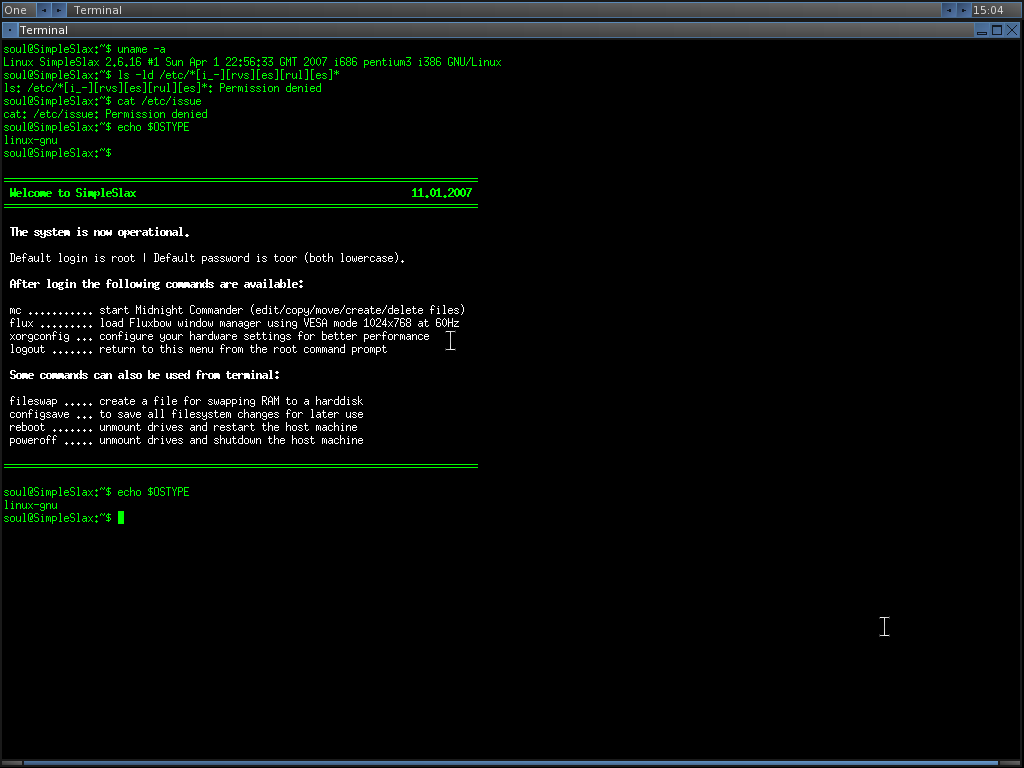Viewport: 1024px width, 768px height.
Task: Click the 'Welcome to SimpleSlax' heading
Action: click(x=73, y=193)
